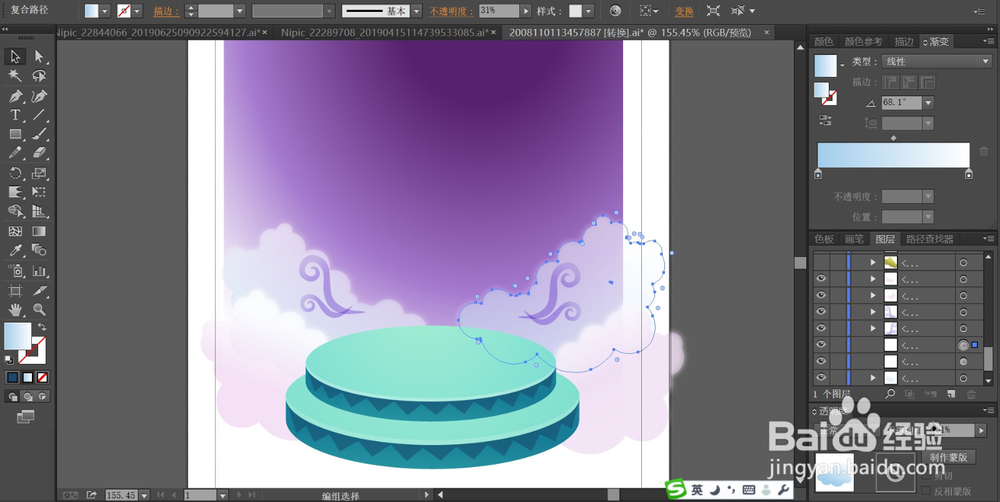Set Color fill mode button in toolbox

coord(13,378)
